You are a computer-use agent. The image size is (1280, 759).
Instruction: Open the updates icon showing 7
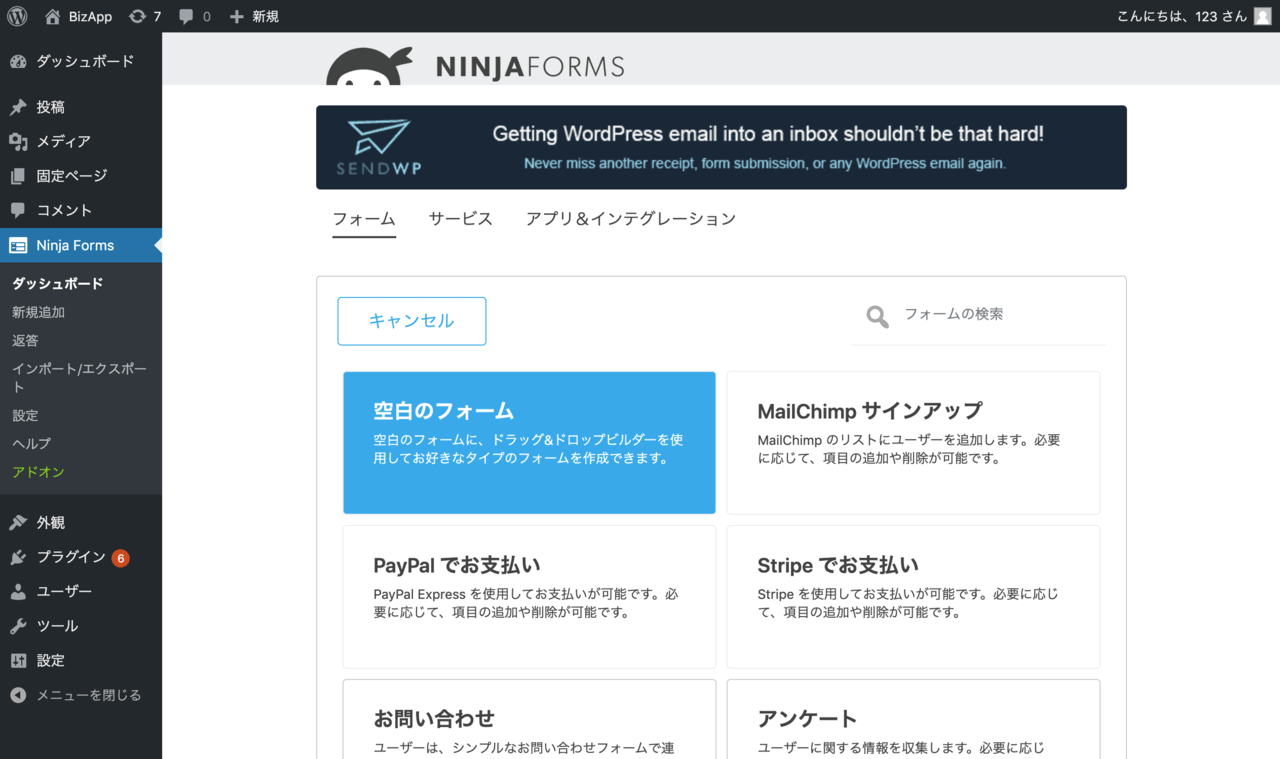tap(137, 16)
